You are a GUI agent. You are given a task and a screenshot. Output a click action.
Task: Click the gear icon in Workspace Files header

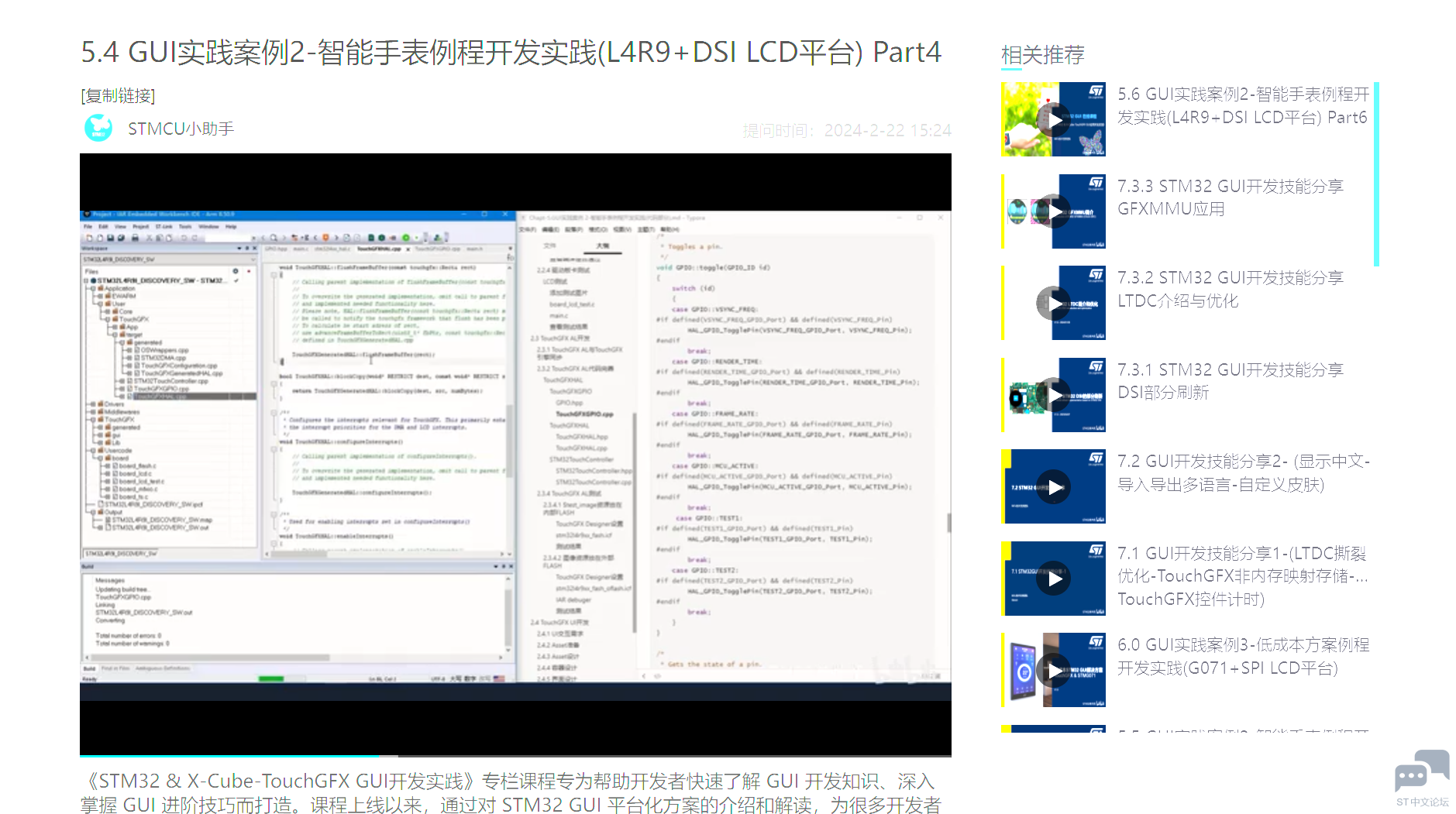[236, 271]
